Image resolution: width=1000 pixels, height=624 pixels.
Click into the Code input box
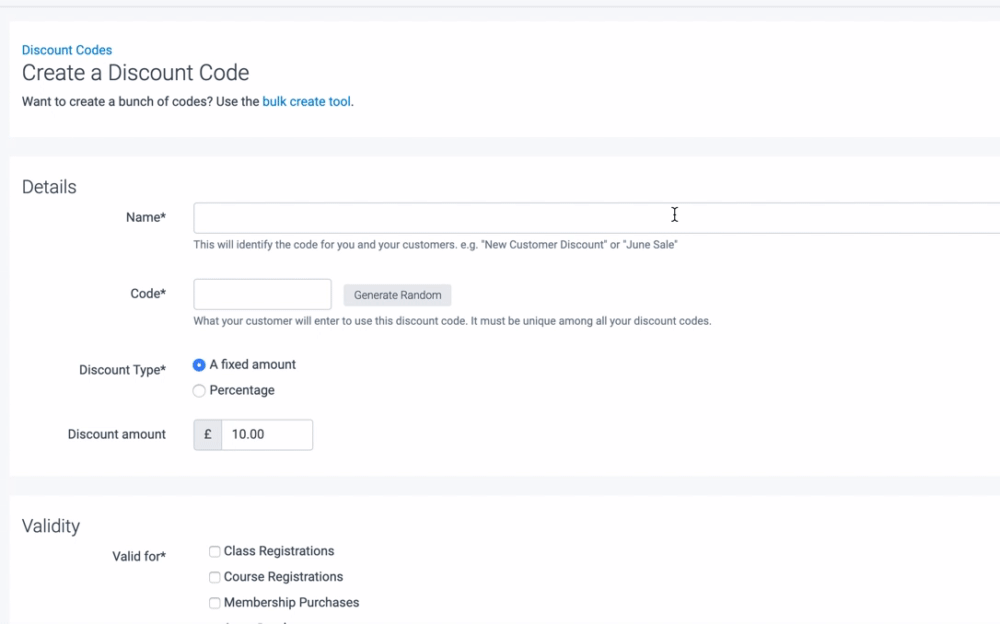point(262,294)
